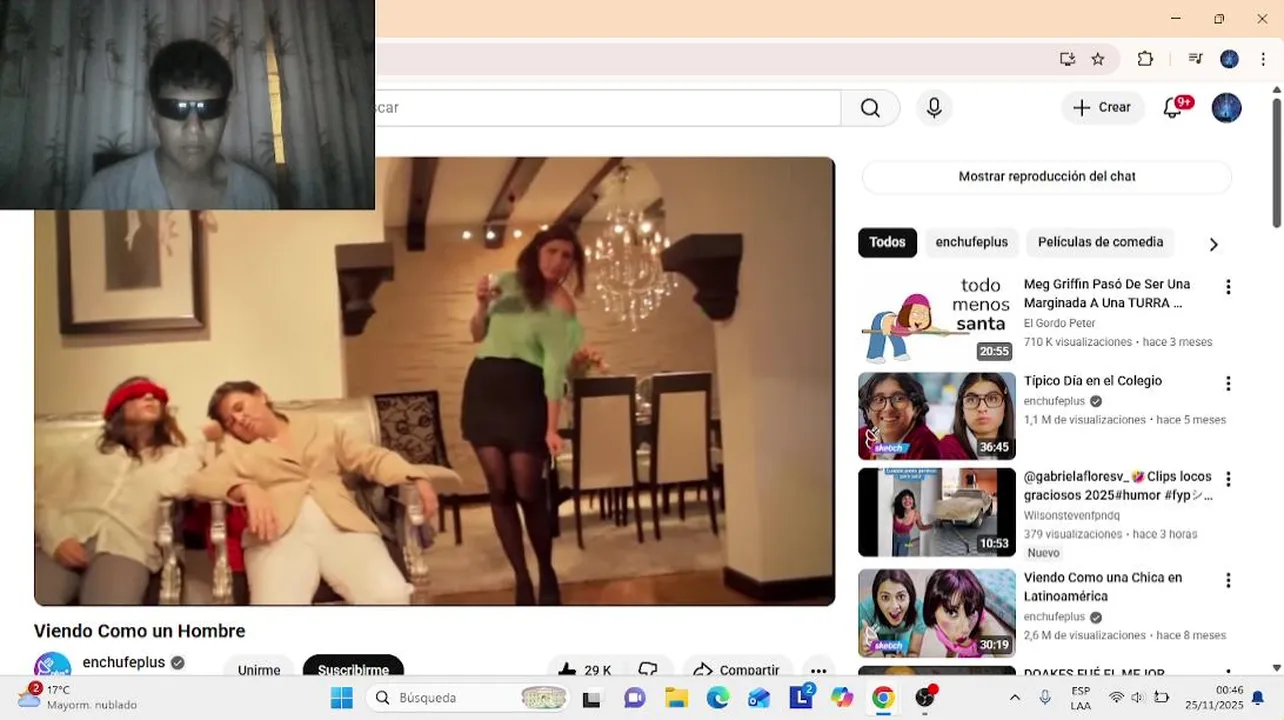This screenshot has width=1284, height=720.
Task: Open Chrome three-dot menu
Action: 1263,59
